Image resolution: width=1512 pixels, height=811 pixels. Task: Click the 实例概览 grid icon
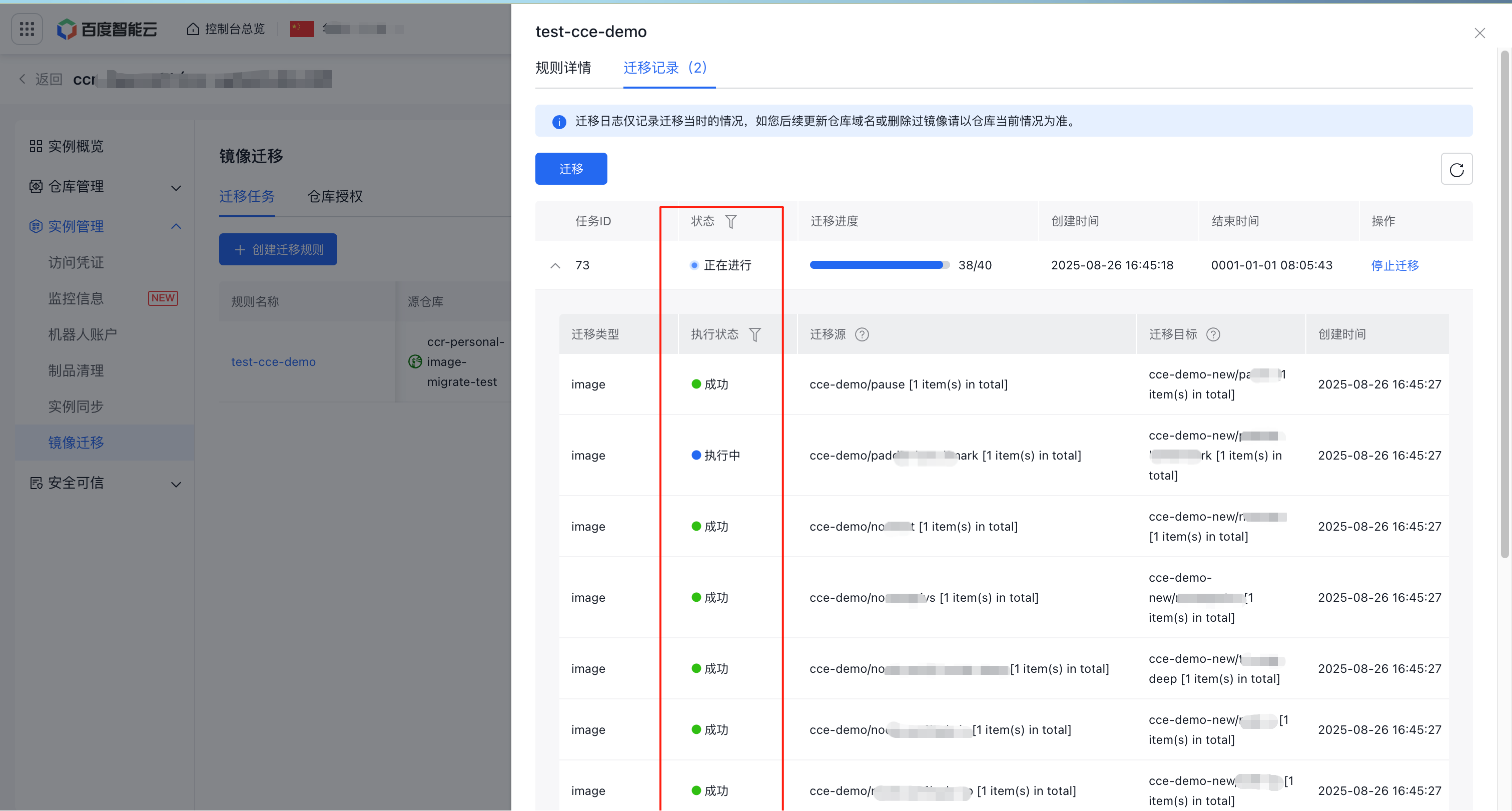(x=36, y=146)
